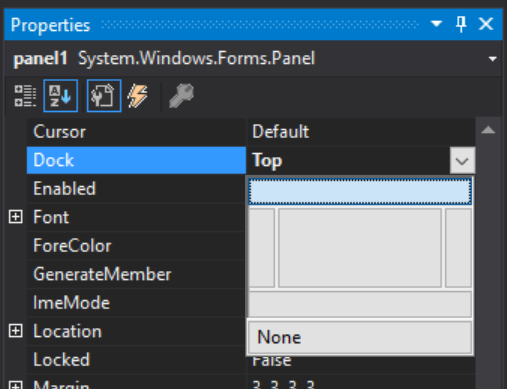Open the Dock value dropdown arrow
507x389 pixels.
pyautogui.click(x=462, y=161)
